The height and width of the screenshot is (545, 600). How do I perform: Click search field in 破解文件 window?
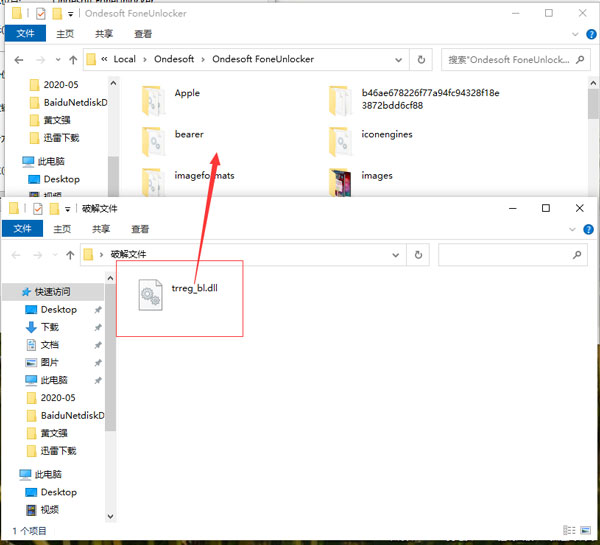[x=513, y=255]
